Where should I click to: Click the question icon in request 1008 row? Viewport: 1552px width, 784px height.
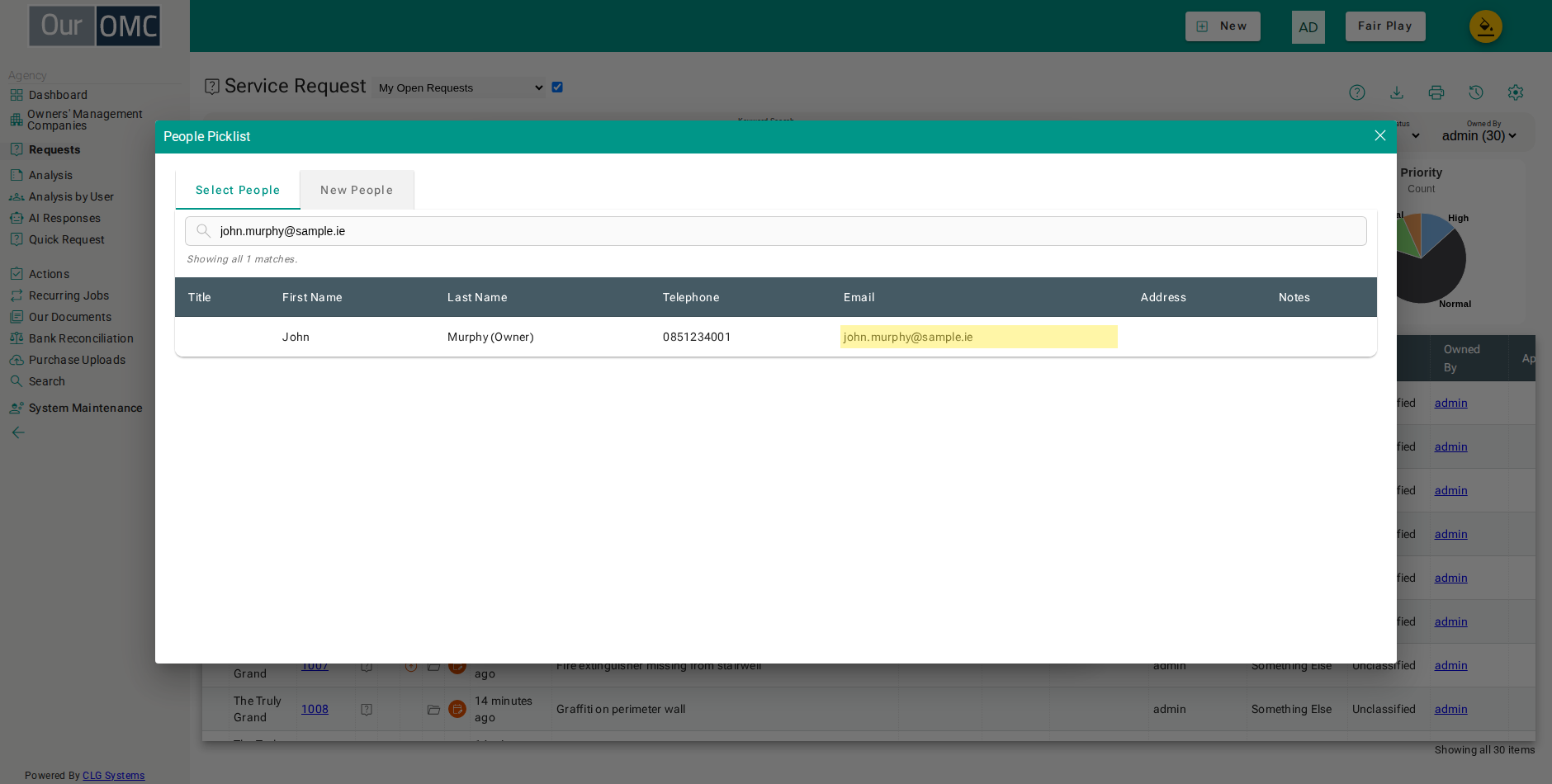[367, 709]
